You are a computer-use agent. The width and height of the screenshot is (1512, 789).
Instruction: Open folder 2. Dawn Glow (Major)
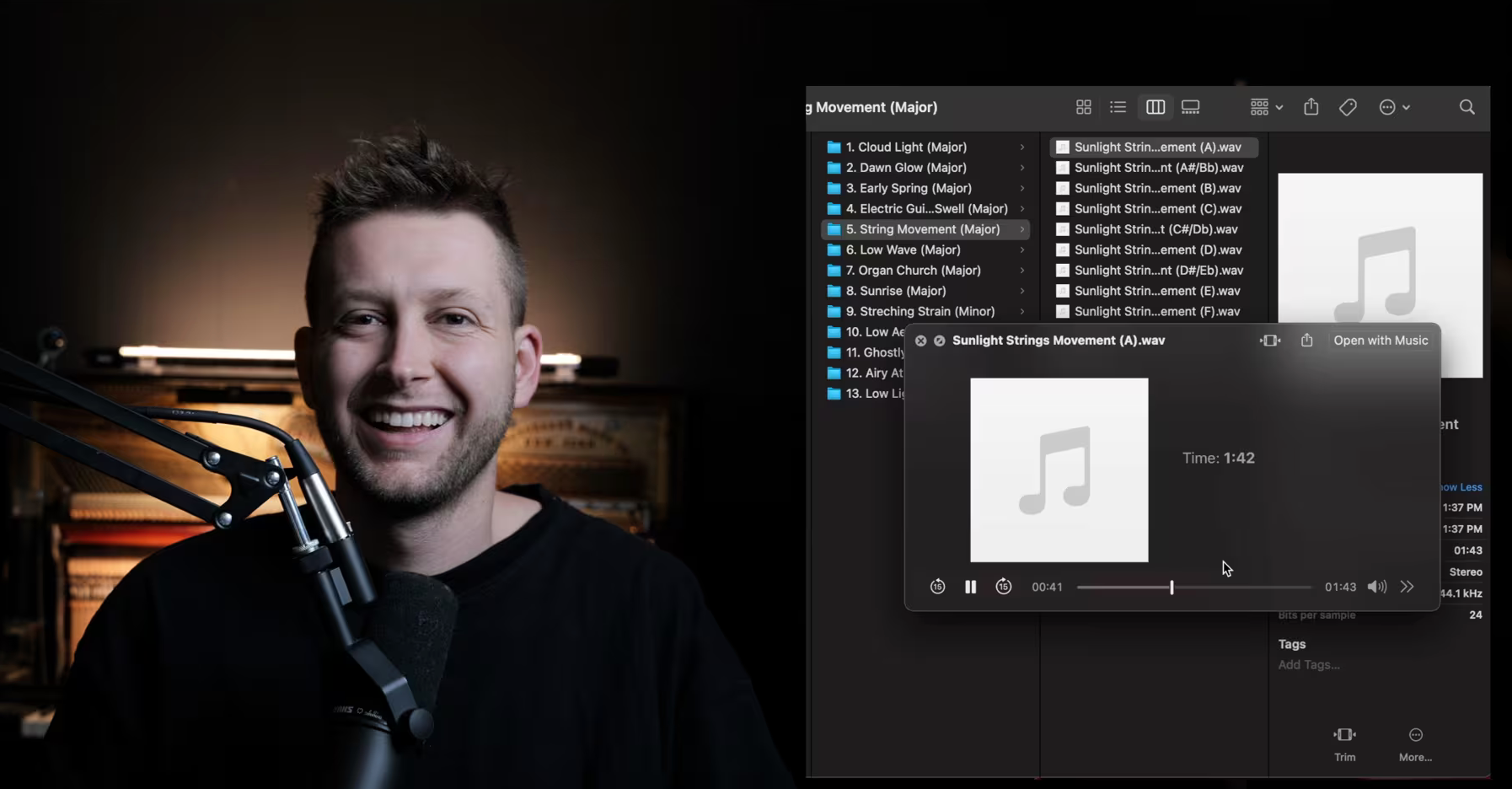coord(925,168)
